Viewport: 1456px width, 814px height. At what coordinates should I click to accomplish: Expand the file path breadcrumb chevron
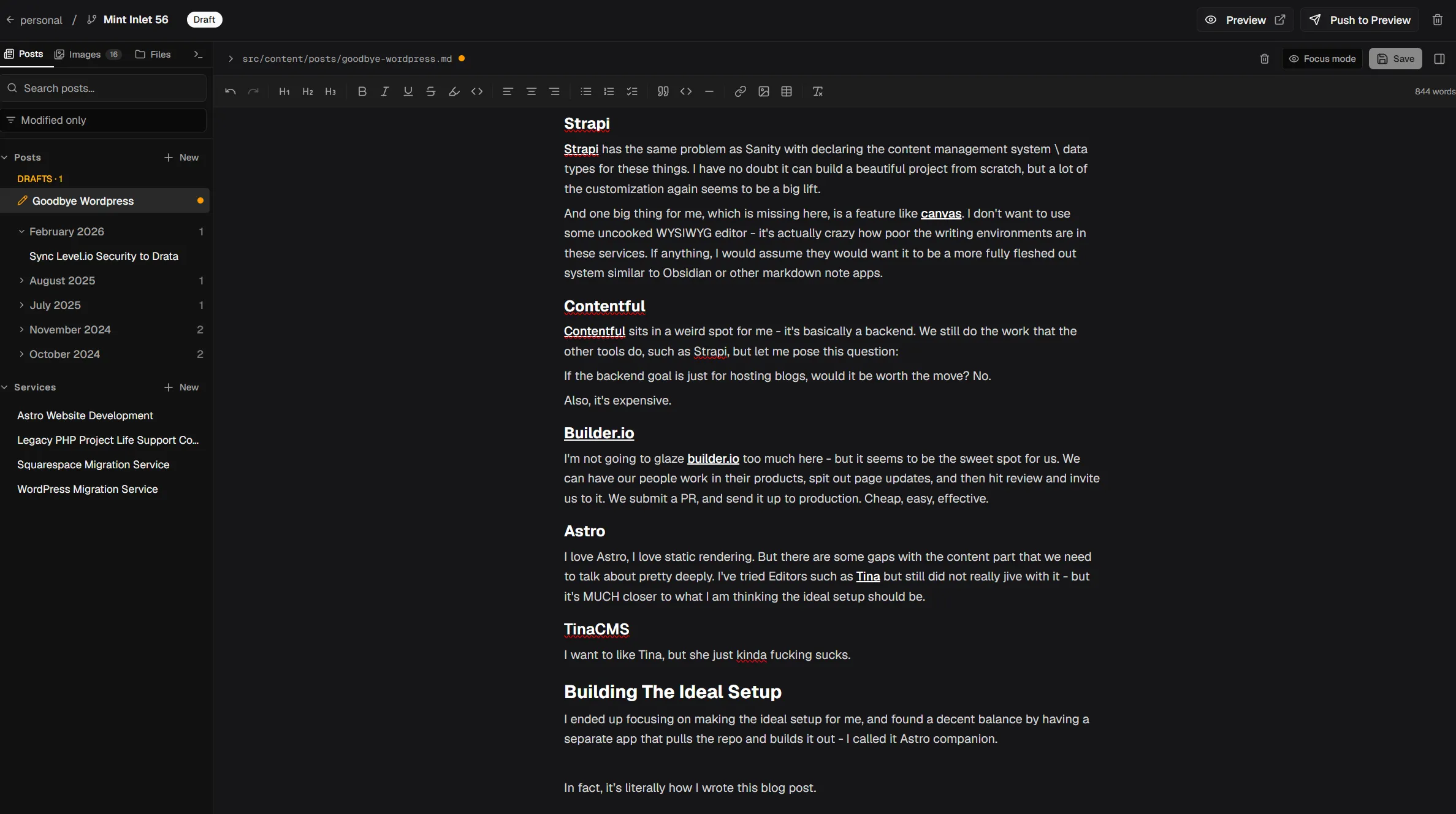click(231, 59)
